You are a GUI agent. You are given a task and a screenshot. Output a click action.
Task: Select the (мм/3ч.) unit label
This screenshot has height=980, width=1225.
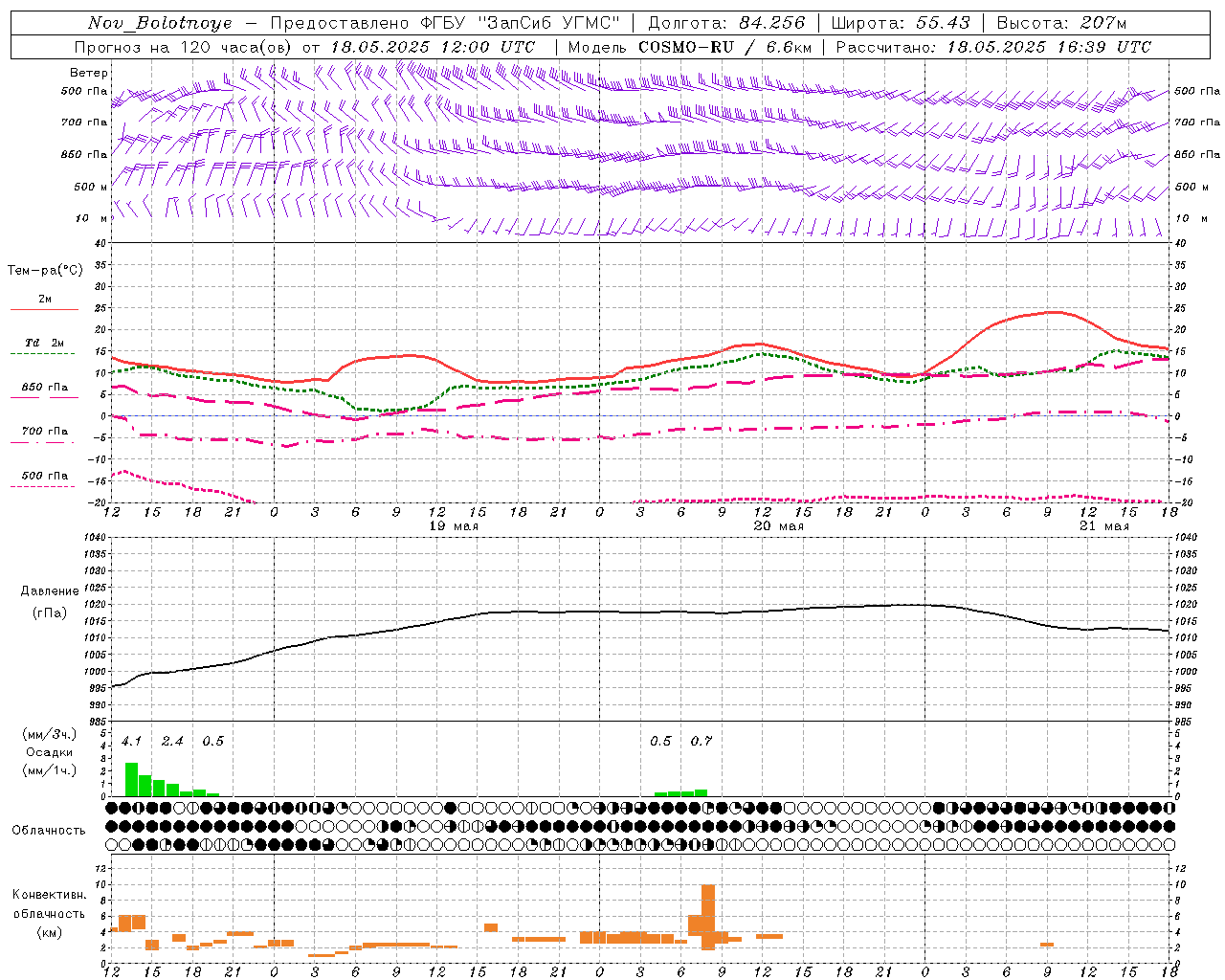click(x=49, y=734)
